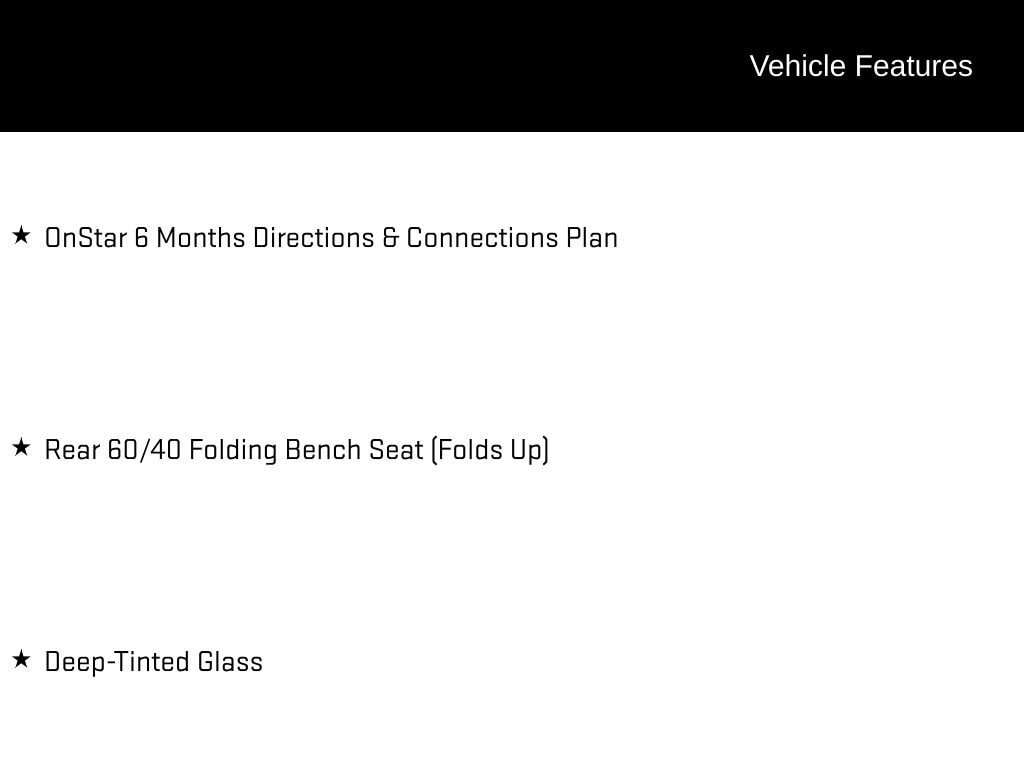
Task: Click the "Bench Seat" words
Action: click(354, 450)
